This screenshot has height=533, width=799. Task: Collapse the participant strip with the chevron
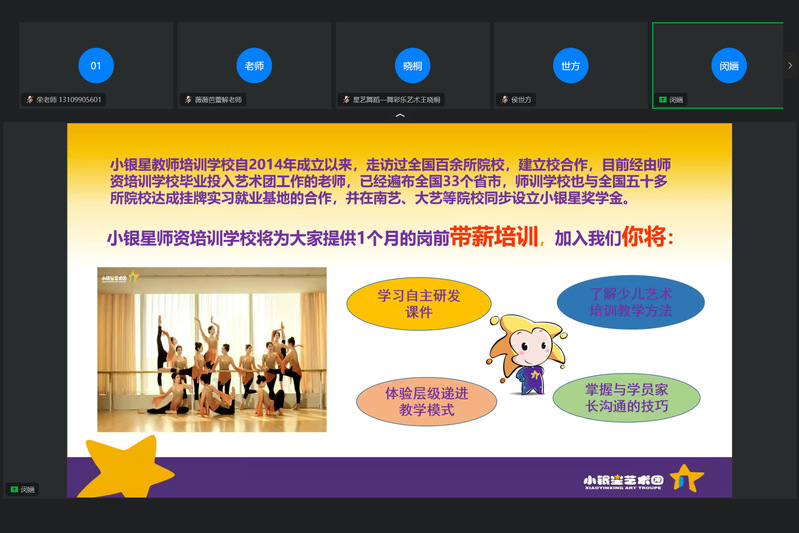pos(400,116)
